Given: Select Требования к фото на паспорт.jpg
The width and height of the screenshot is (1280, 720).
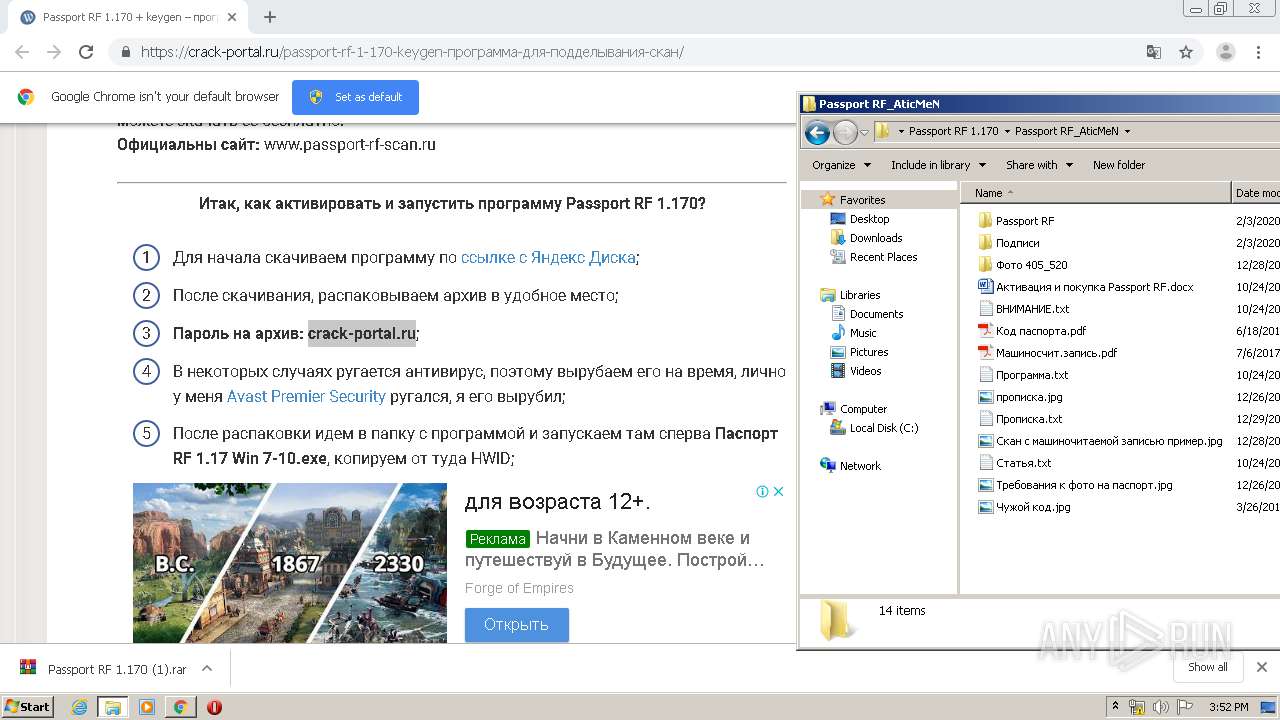Looking at the screenshot, I should point(1084,485).
